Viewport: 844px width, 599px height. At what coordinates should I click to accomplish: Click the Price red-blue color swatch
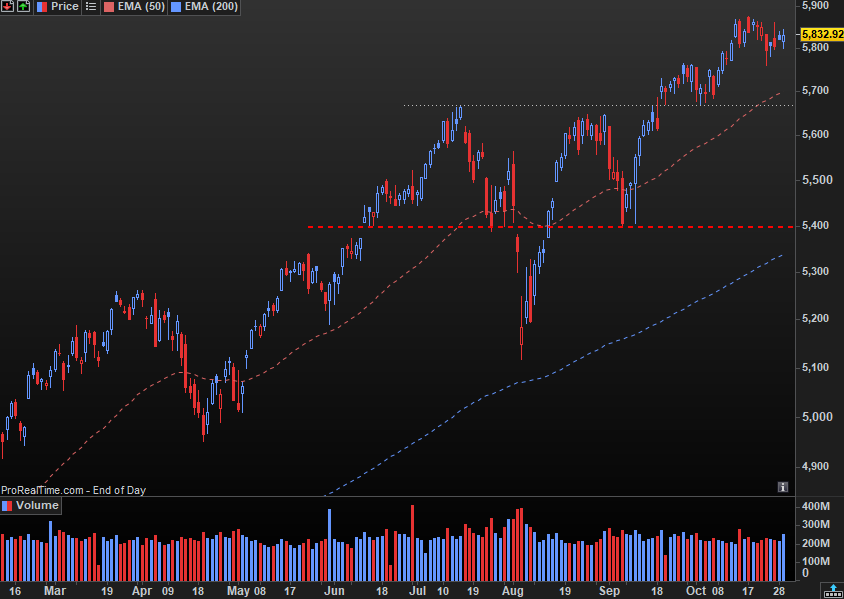click(x=42, y=6)
